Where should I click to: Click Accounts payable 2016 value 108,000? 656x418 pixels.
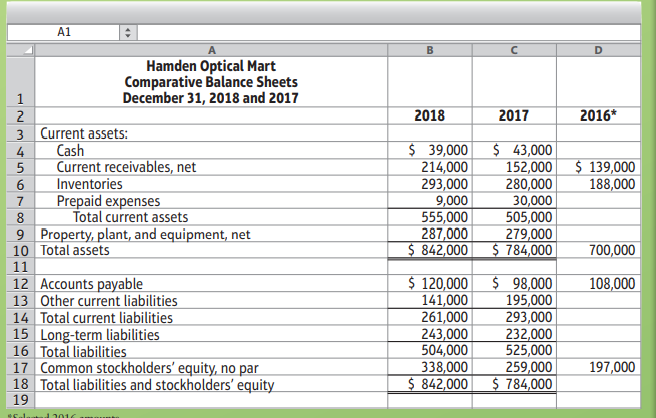pos(598,283)
